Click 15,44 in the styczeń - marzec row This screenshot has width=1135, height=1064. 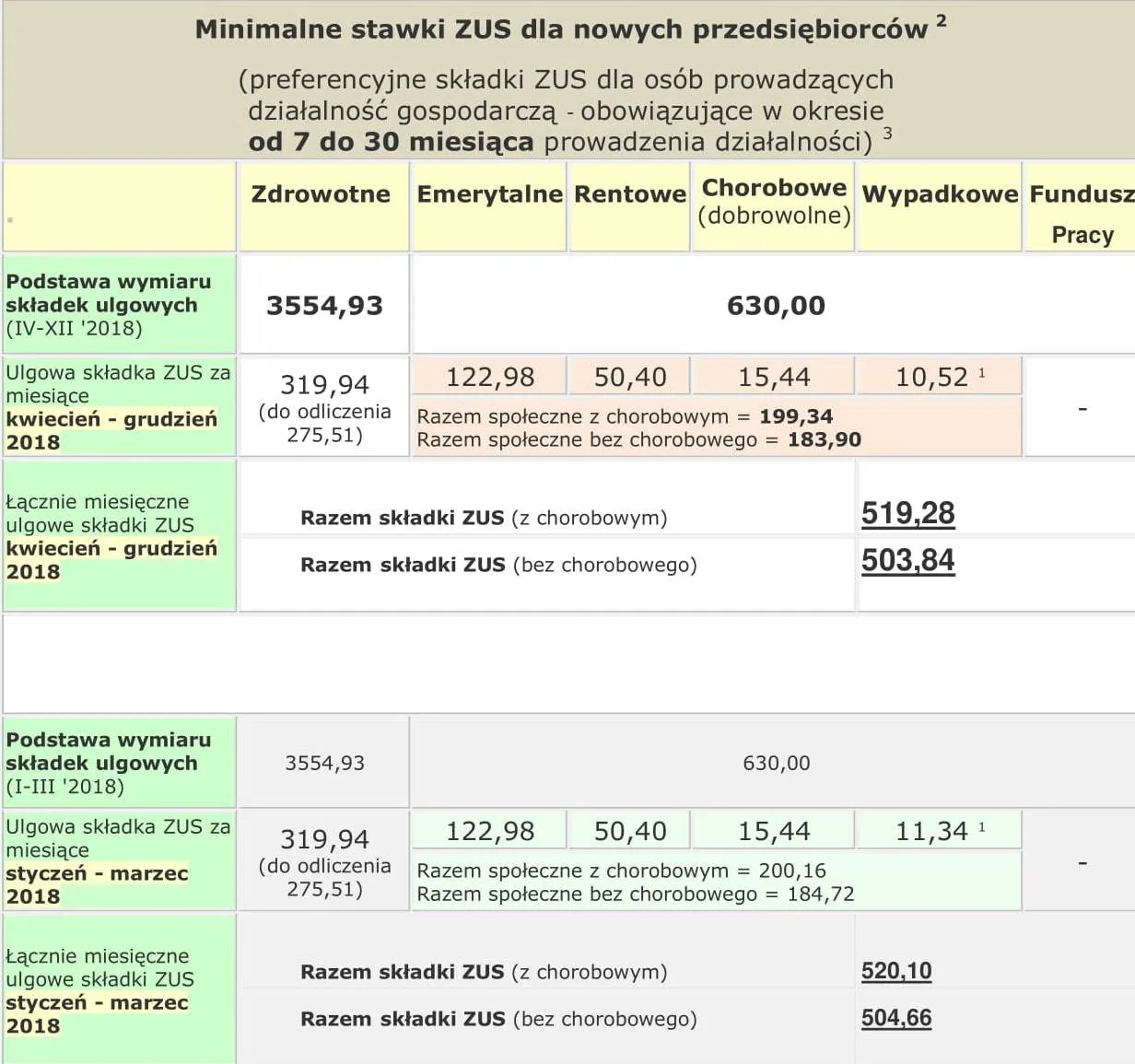(774, 831)
